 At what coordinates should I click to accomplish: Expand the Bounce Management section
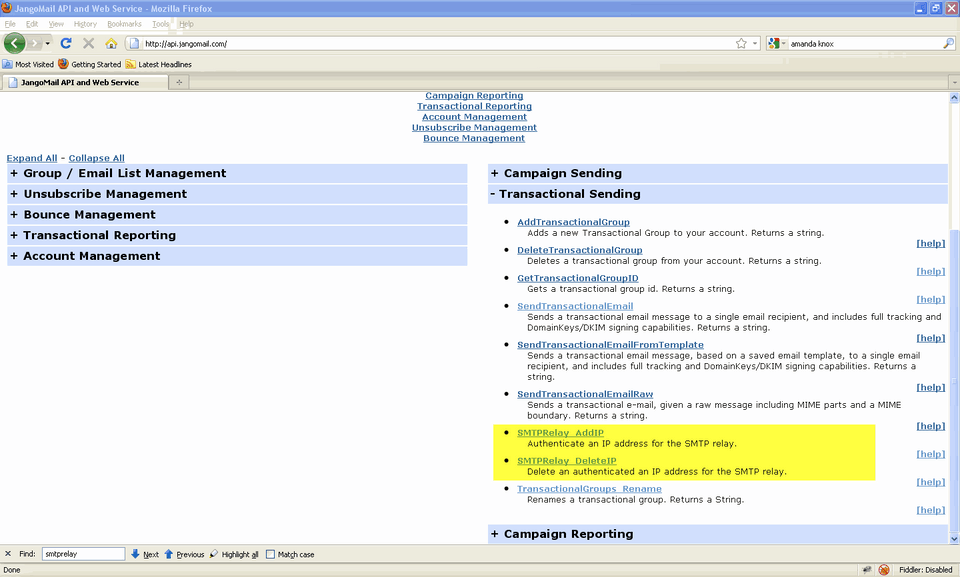click(x=237, y=215)
